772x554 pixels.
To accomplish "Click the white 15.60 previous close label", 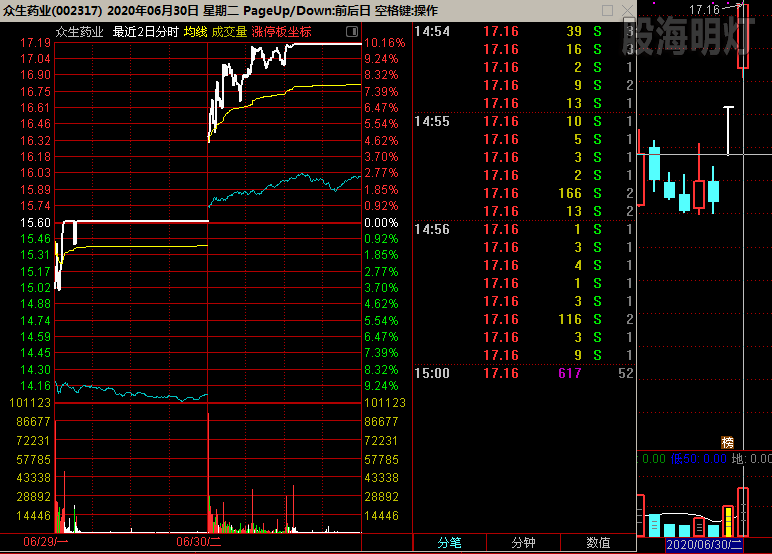I will click(35, 223).
